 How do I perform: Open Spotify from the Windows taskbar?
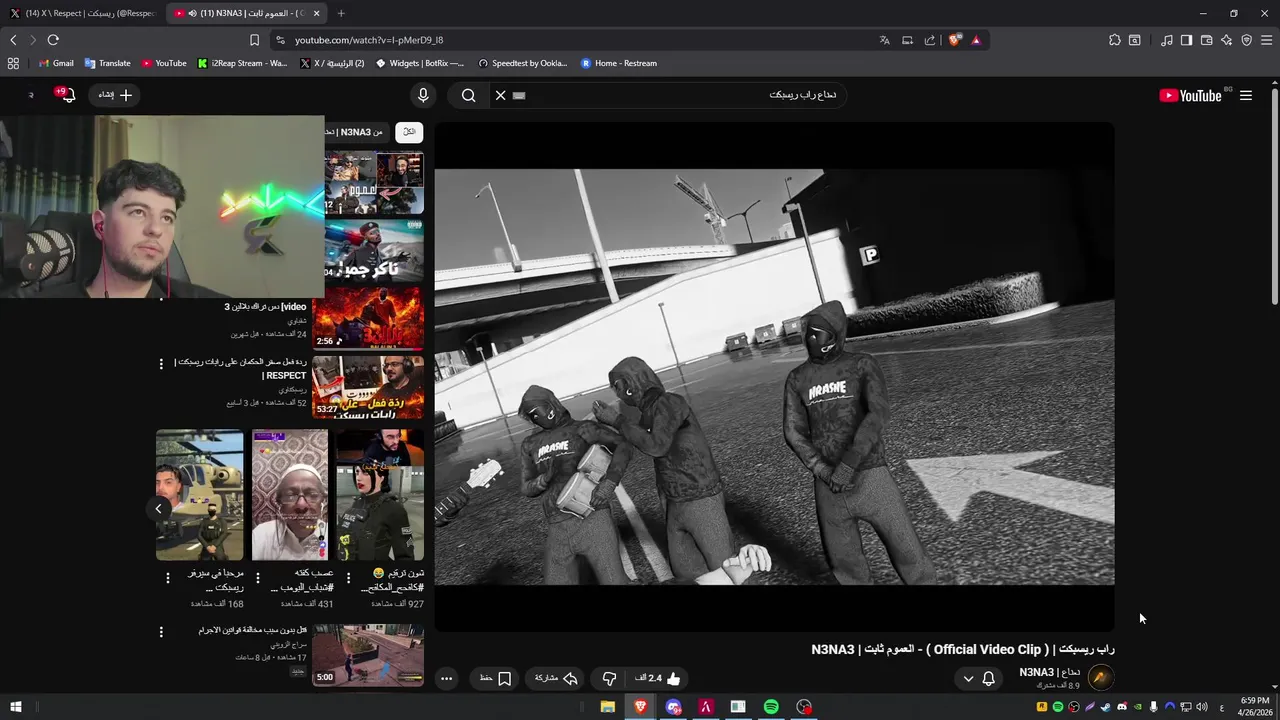pyautogui.click(x=771, y=707)
